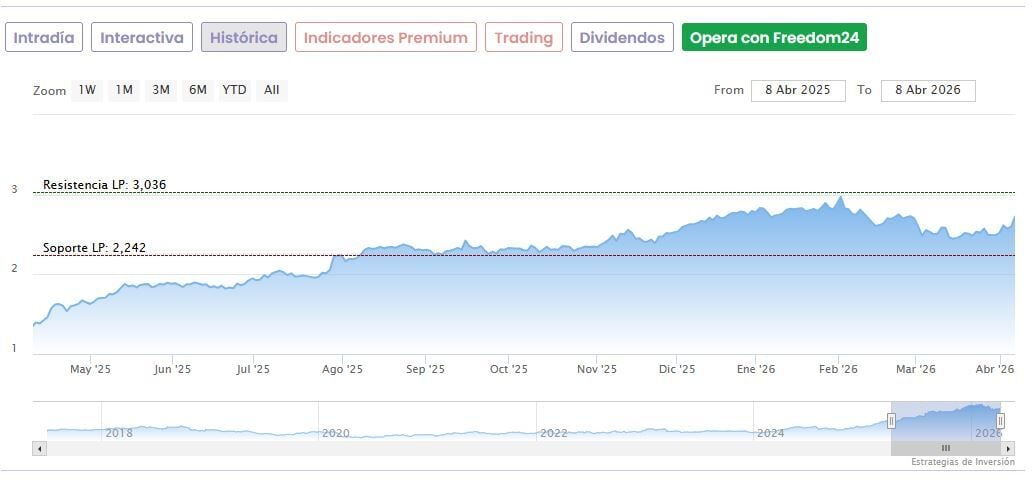Screen dimensions: 1033x481
Task: Open the Intradía tab
Action: coord(44,38)
